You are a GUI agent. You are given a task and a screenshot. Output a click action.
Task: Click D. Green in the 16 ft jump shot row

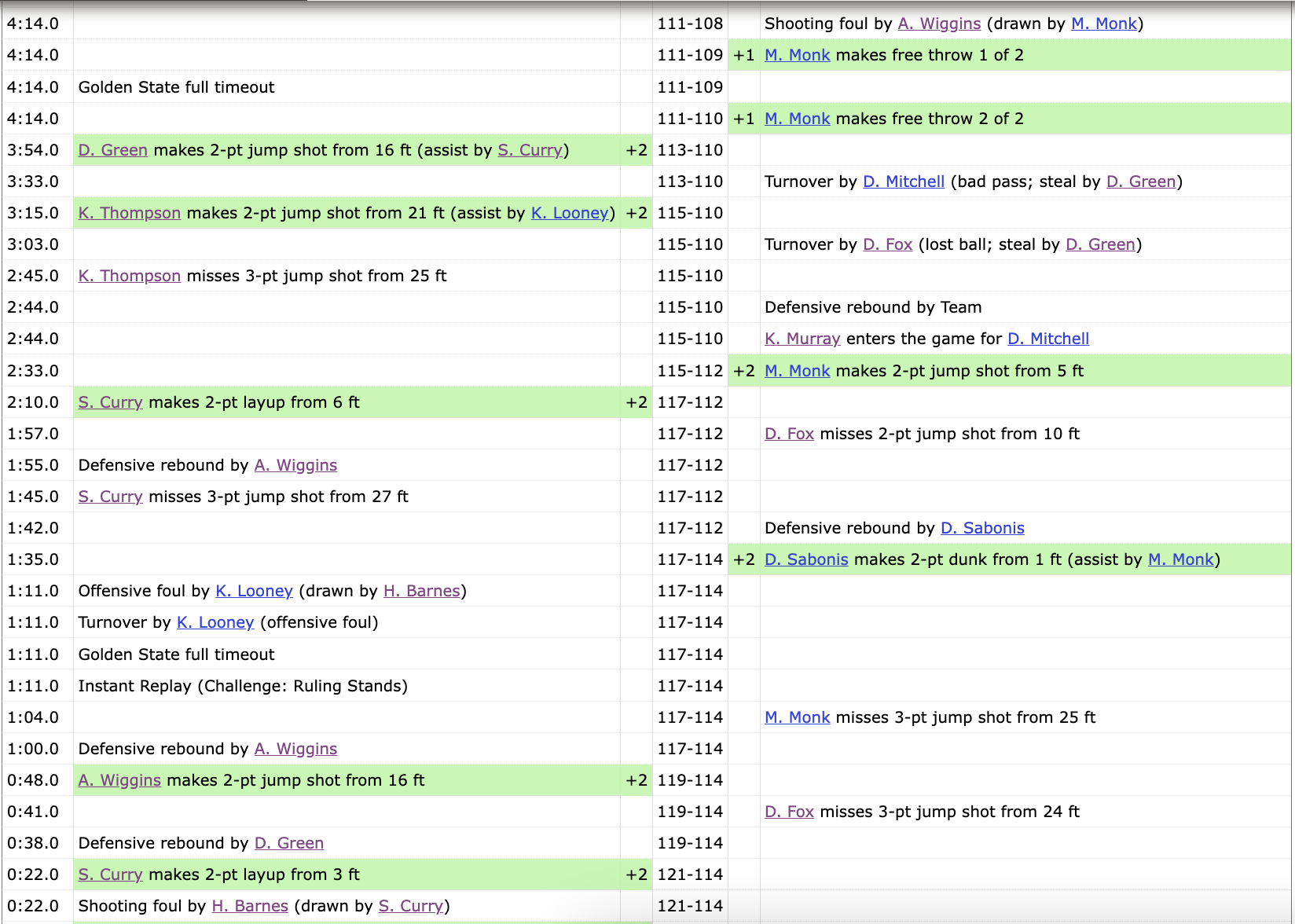(x=113, y=150)
